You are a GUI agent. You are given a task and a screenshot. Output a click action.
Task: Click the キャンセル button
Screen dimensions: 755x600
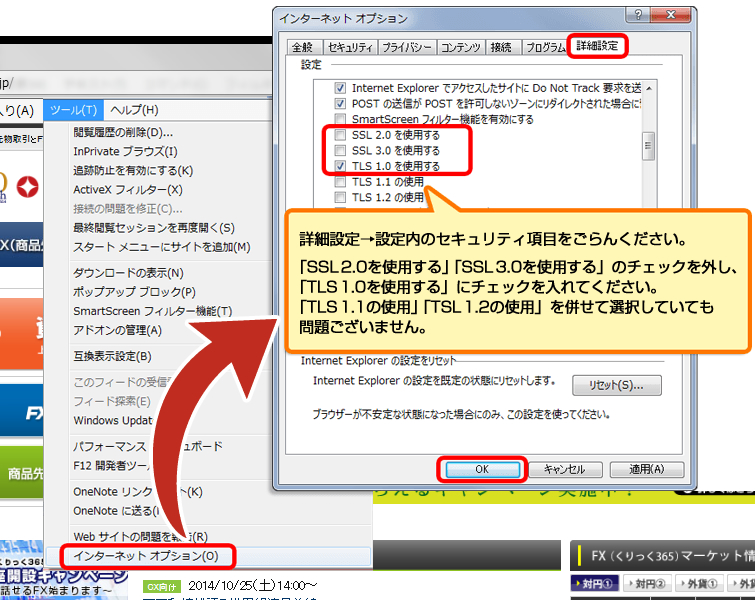(565, 470)
